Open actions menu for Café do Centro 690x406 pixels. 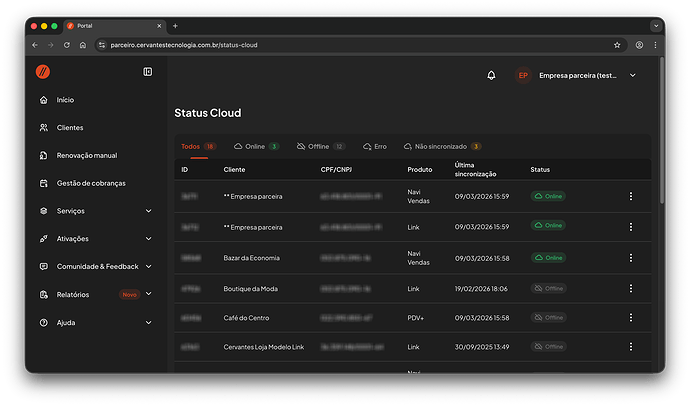click(631, 318)
